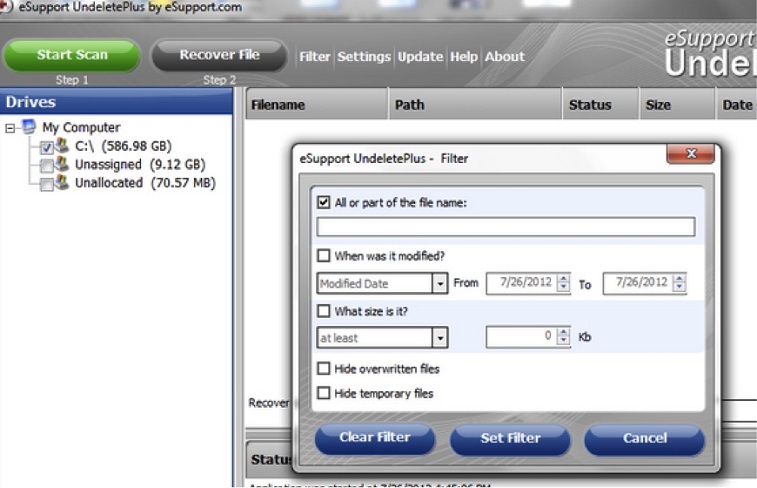Increase the Kb size with up arrow
Screen dimensions: 757x488
pos(563,332)
